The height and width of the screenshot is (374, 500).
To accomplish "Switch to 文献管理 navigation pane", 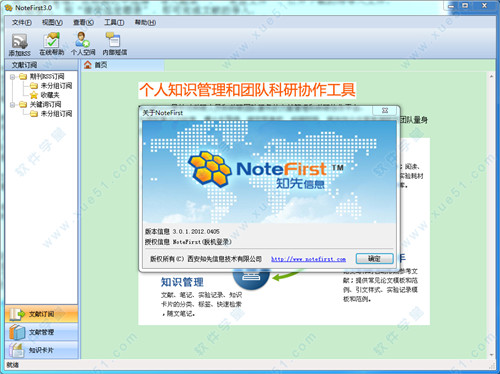I will tap(41, 332).
